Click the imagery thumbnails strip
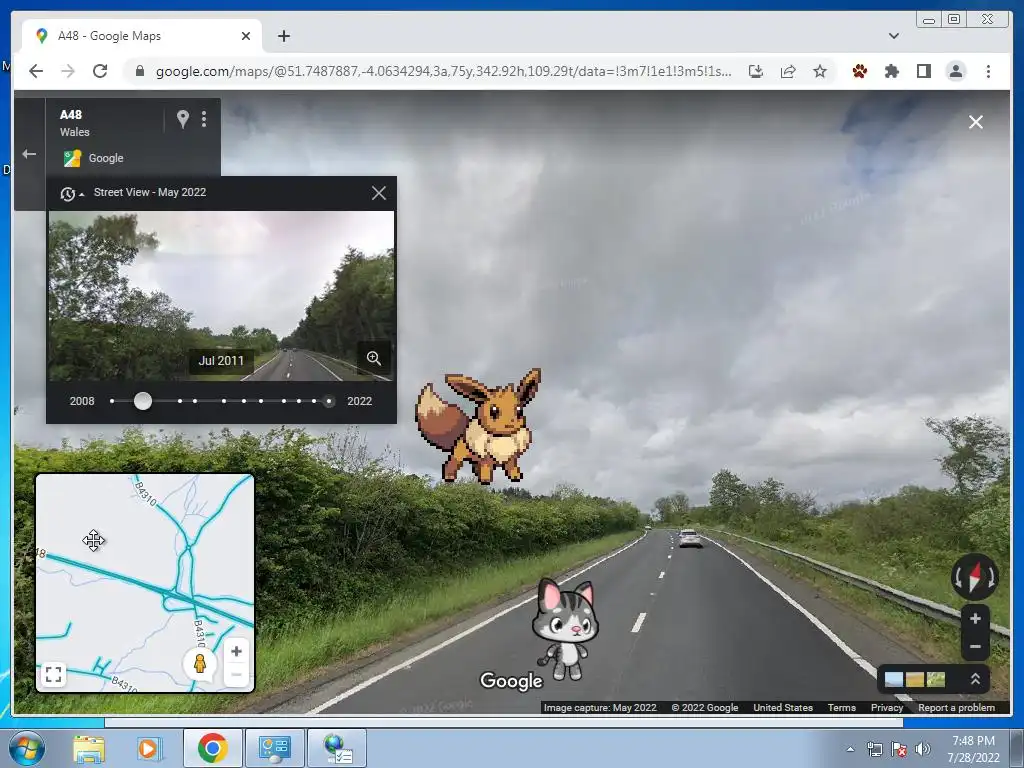 [x=915, y=680]
